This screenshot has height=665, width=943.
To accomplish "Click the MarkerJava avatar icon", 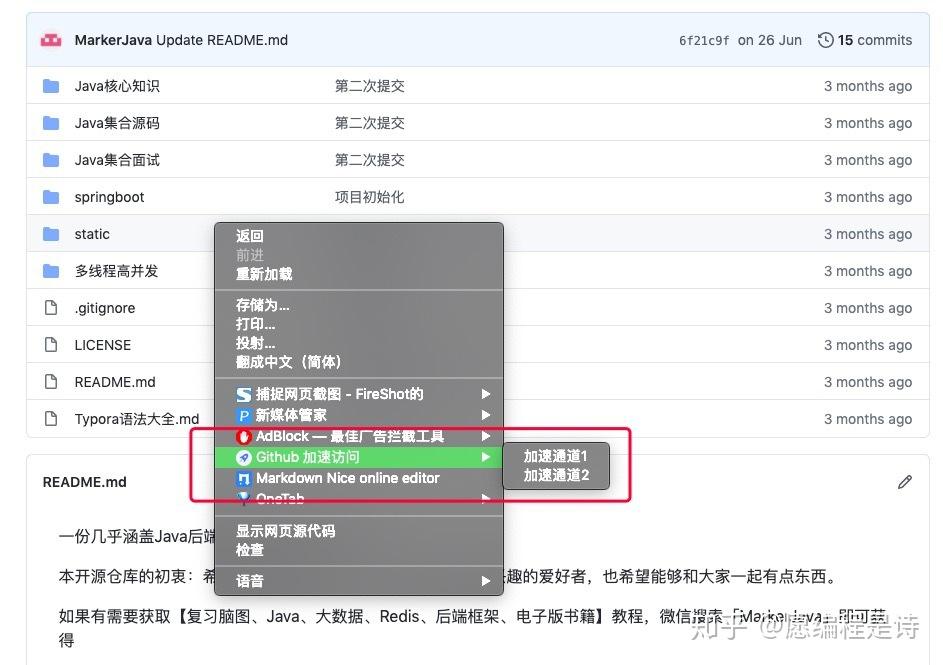I will tap(51, 40).
